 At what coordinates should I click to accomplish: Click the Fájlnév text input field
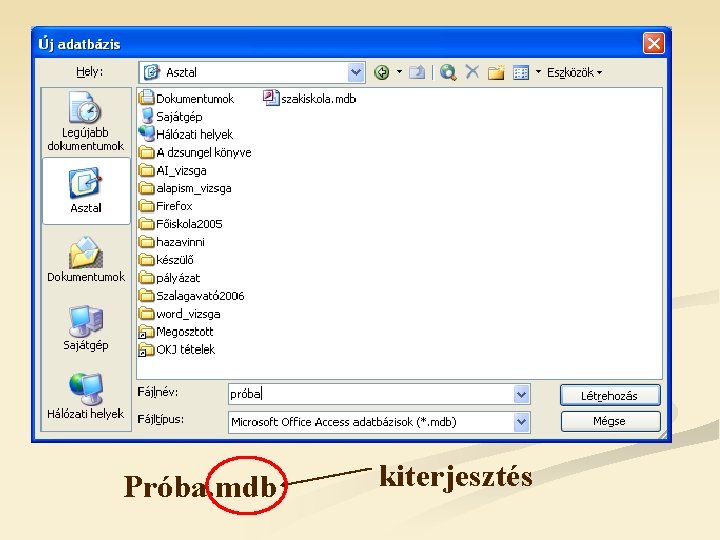click(371, 394)
